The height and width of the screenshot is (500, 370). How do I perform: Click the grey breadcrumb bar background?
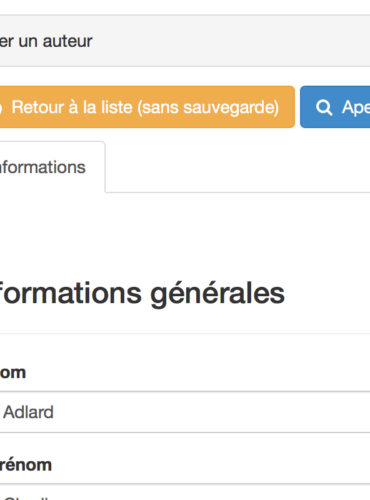[230, 41]
